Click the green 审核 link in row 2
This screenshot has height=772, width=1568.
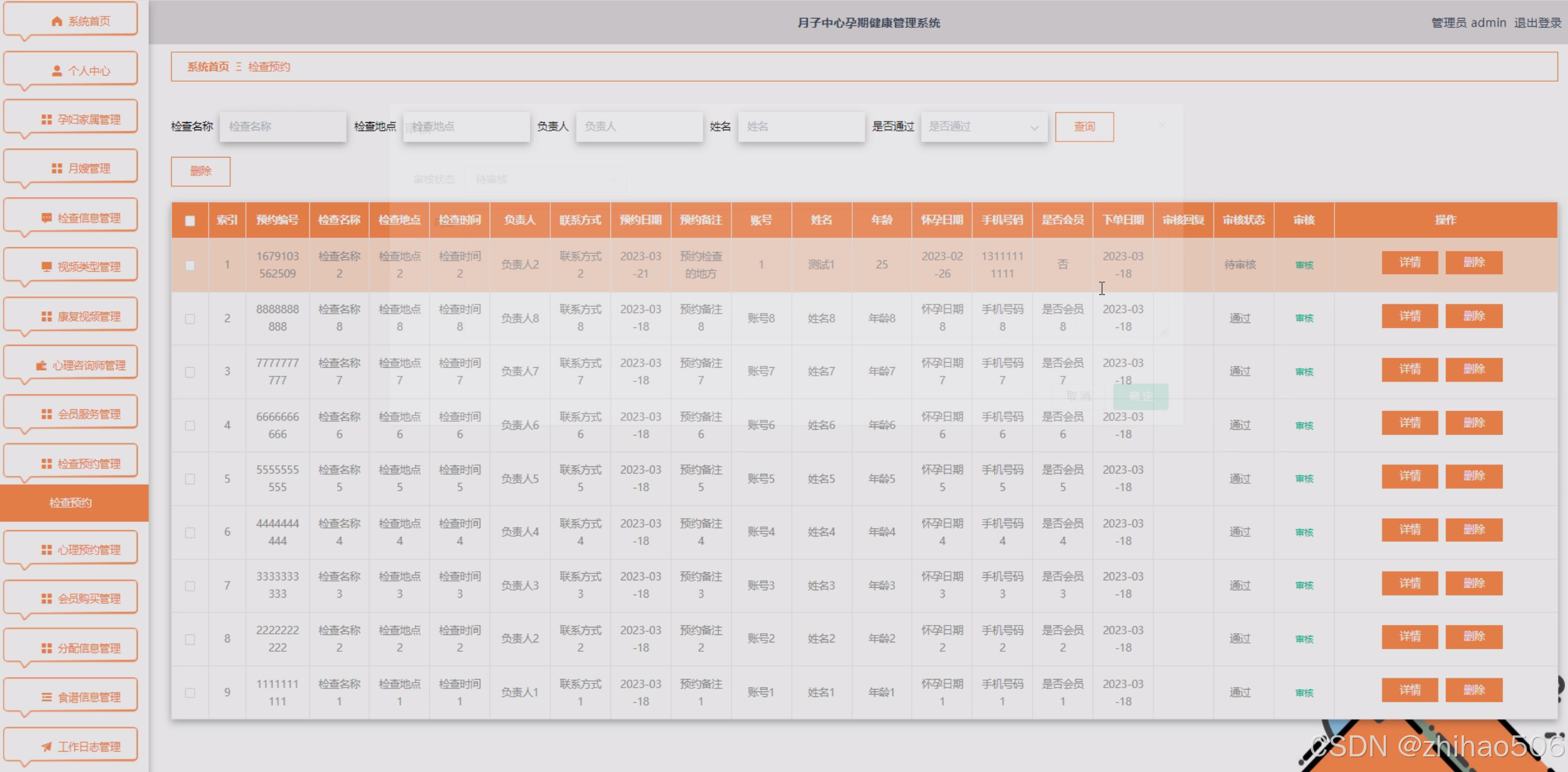point(1304,318)
